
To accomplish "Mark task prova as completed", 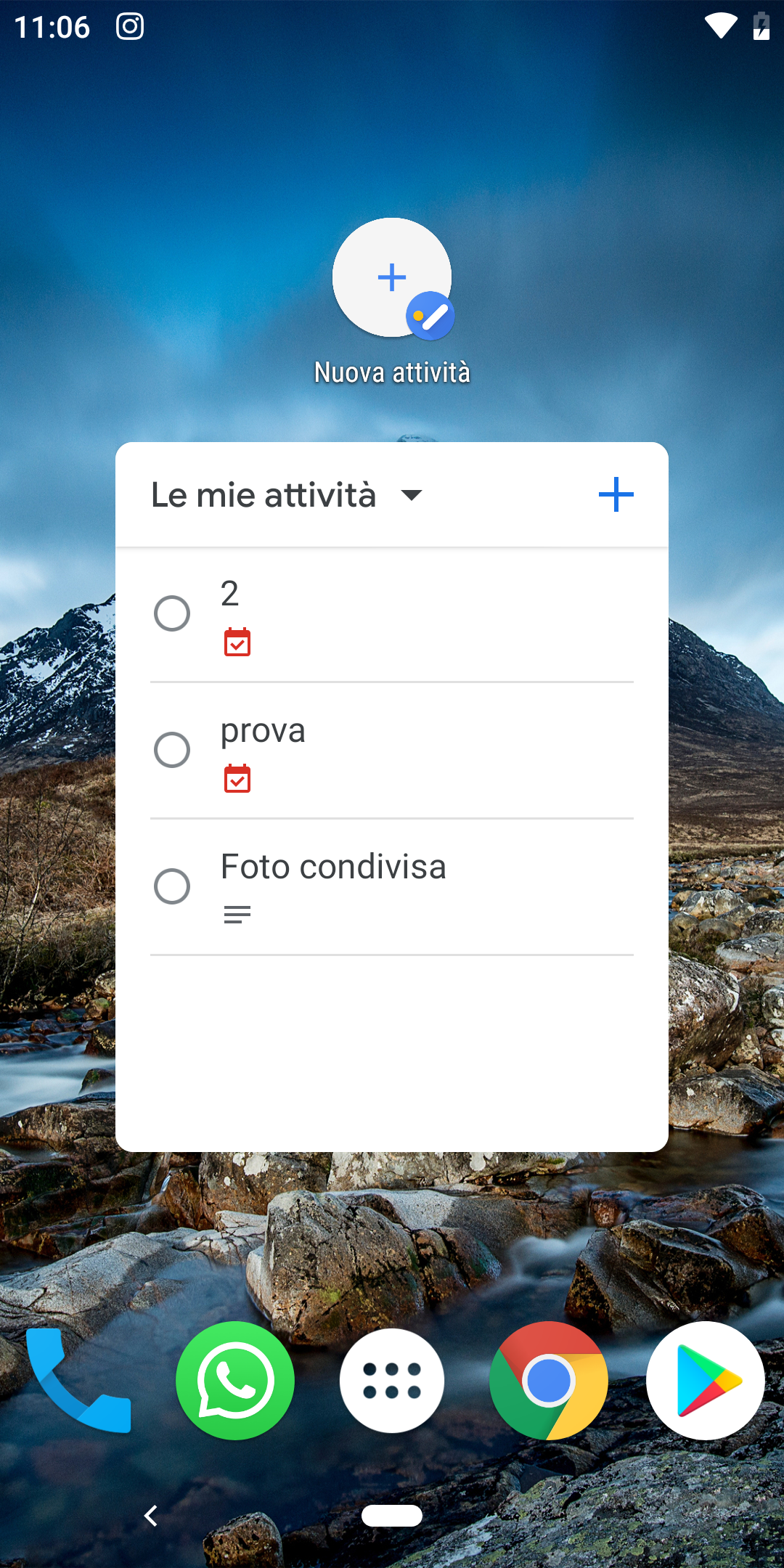I will point(172,750).
